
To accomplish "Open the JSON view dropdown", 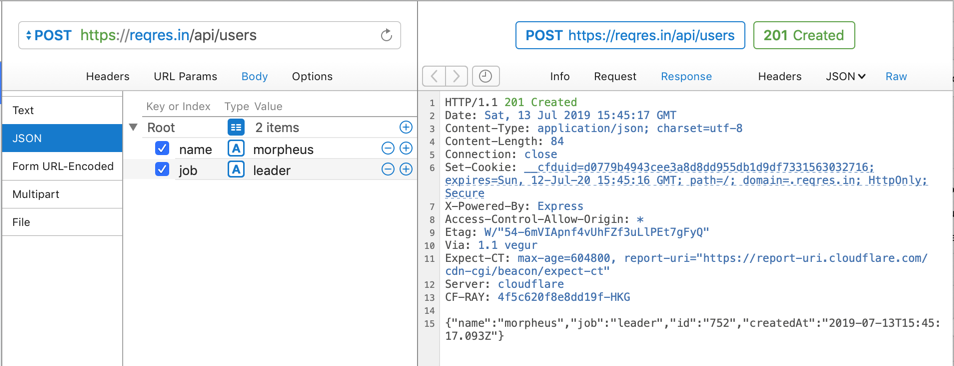I will coord(846,77).
